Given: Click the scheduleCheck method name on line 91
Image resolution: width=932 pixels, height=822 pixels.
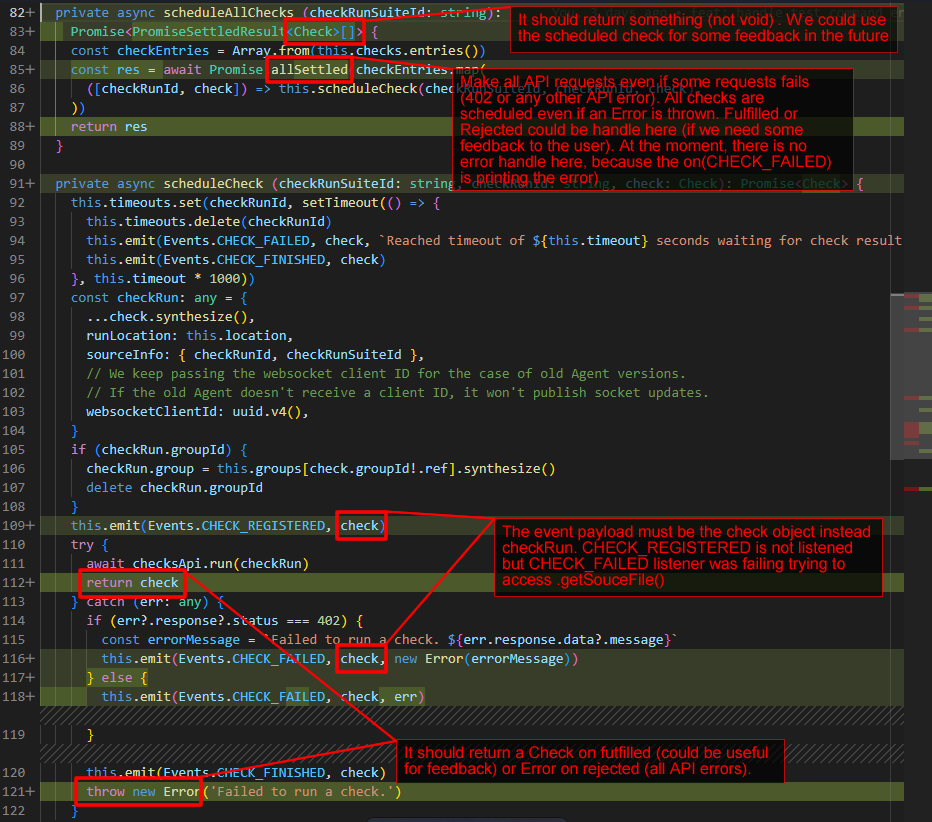Looking at the screenshot, I should [x=213, y=184].
